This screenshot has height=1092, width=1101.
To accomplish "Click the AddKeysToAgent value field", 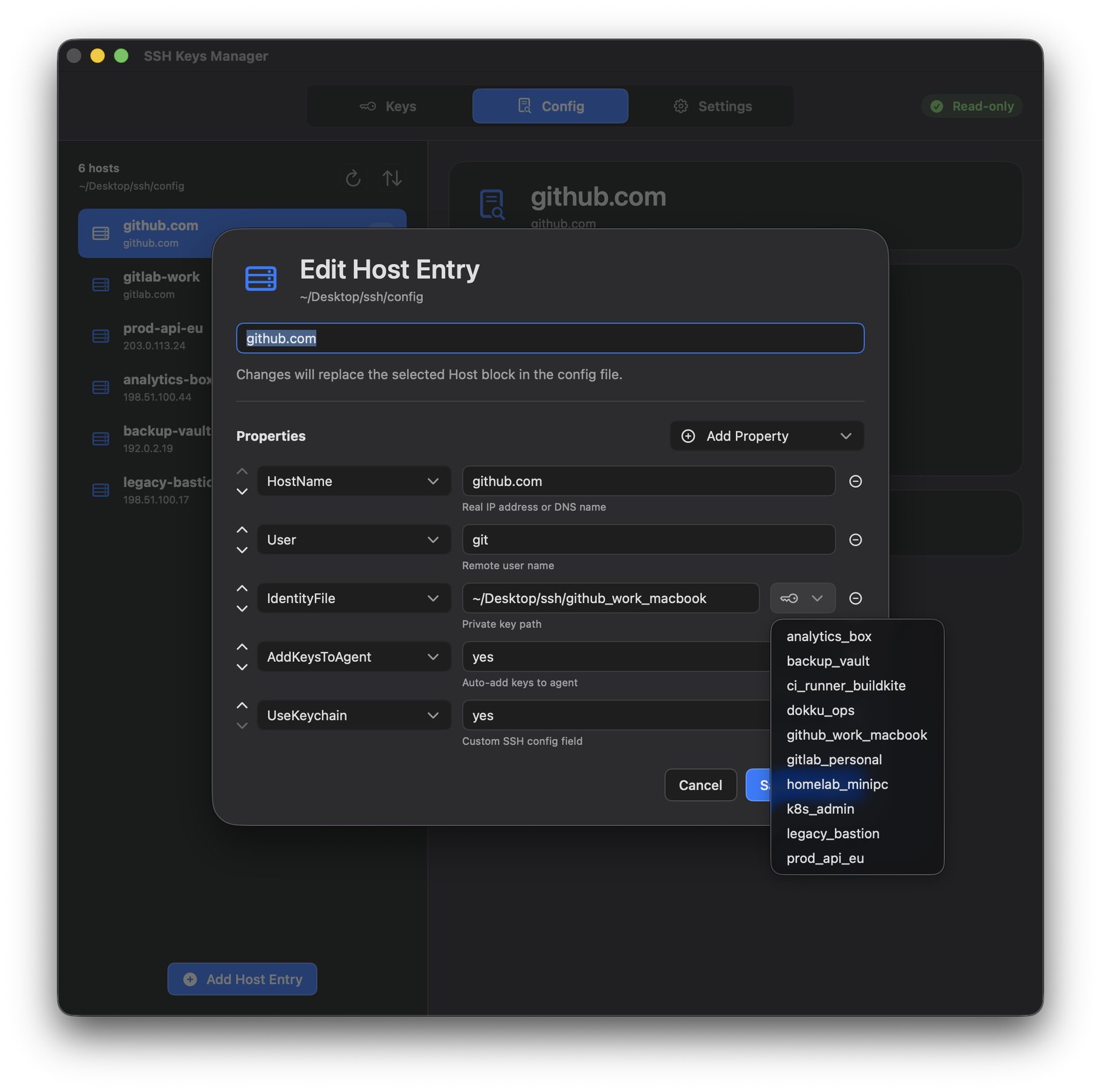I will [616, 657].
